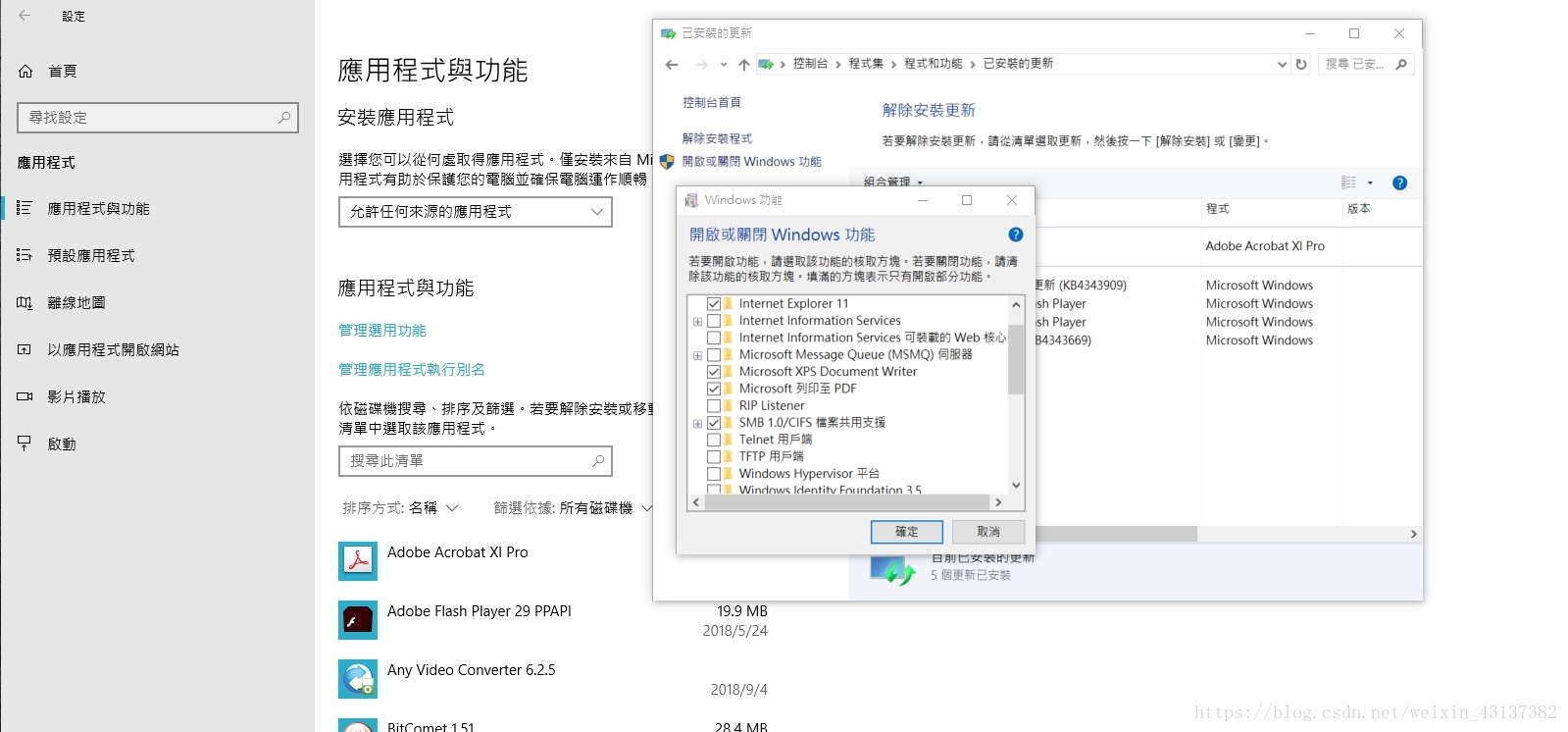This screenshot has width=1568, height=732.
Task: Open the 解除安裝程式 link
Action: 717,138
